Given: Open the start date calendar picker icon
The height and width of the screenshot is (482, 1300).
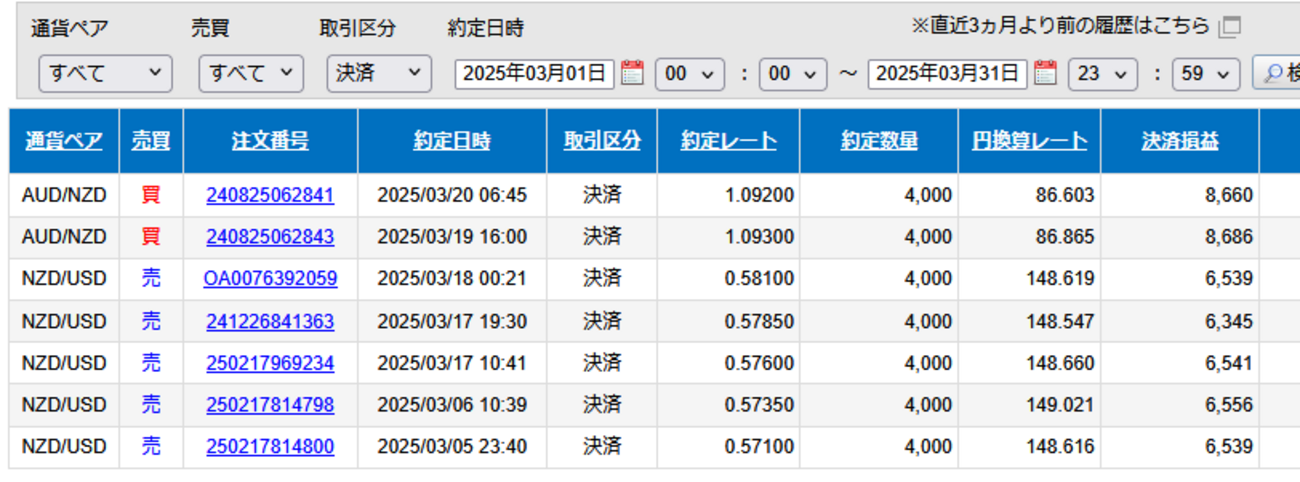Looking at the screenshot, I should pos(632,73).
